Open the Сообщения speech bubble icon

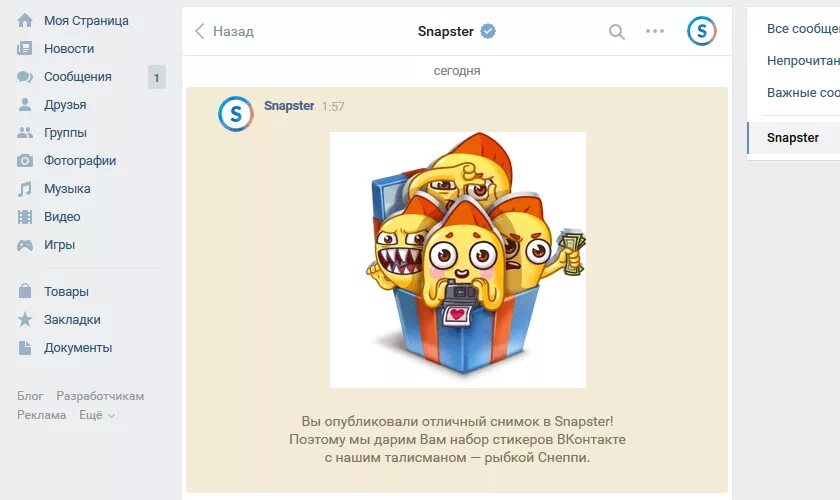25,77
